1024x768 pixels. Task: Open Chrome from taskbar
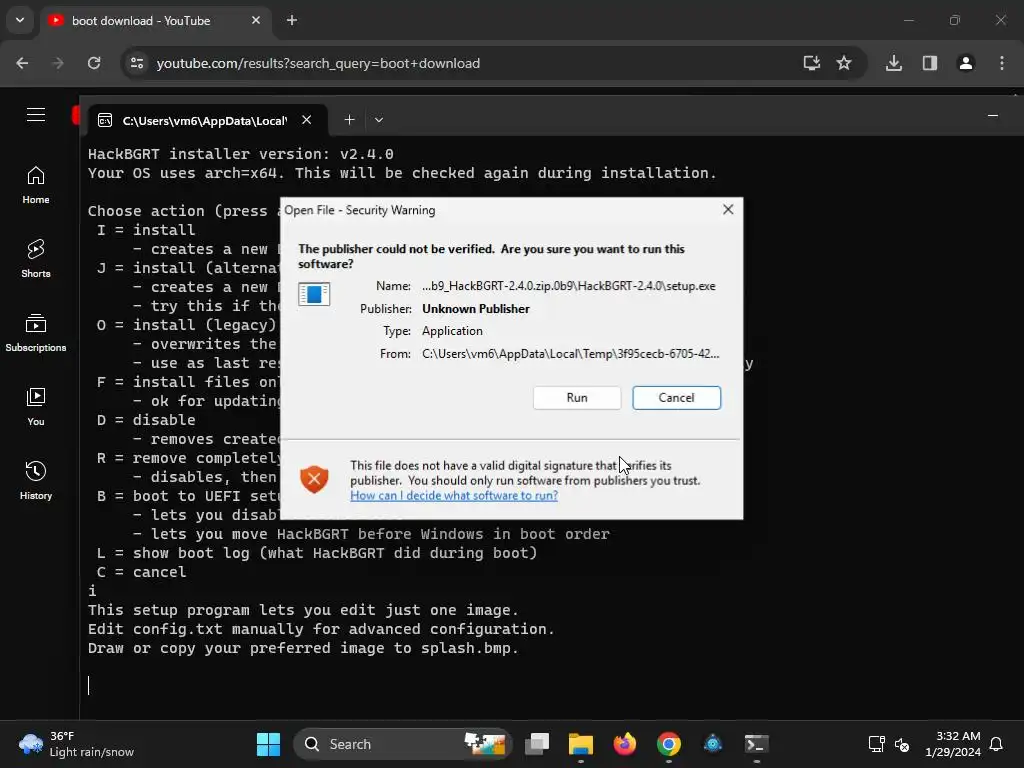pos(669,744)
